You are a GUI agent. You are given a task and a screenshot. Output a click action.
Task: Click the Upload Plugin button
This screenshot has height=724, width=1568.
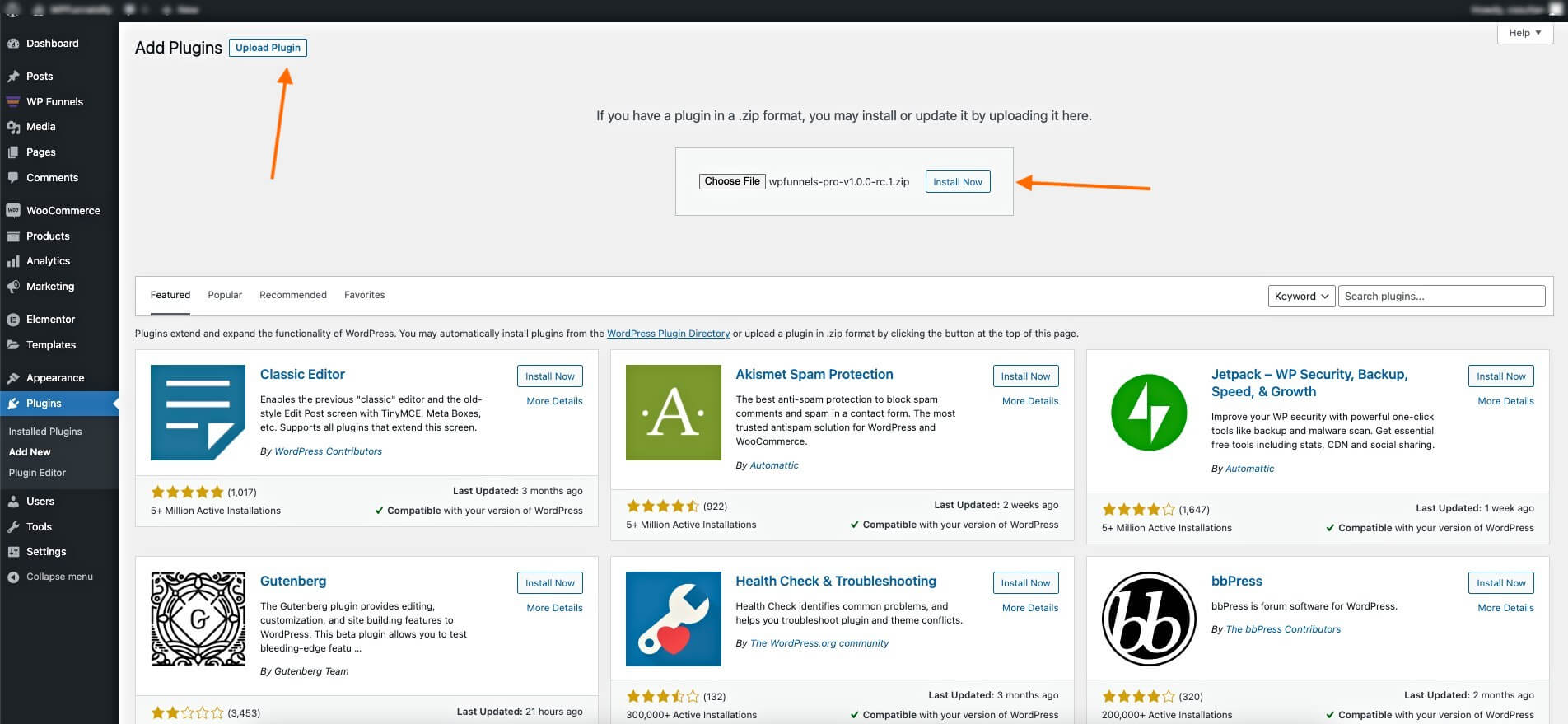[268, 48]
